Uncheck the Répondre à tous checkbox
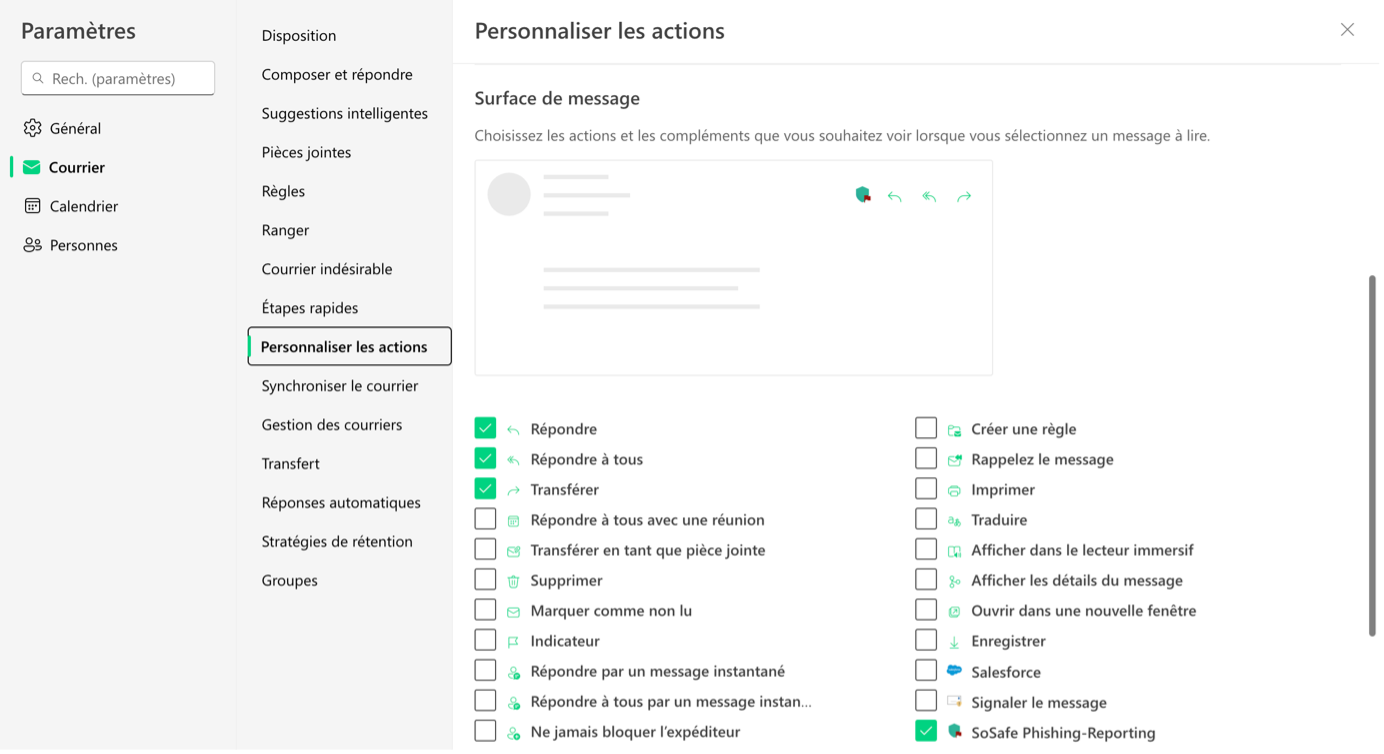 point(485,459)
